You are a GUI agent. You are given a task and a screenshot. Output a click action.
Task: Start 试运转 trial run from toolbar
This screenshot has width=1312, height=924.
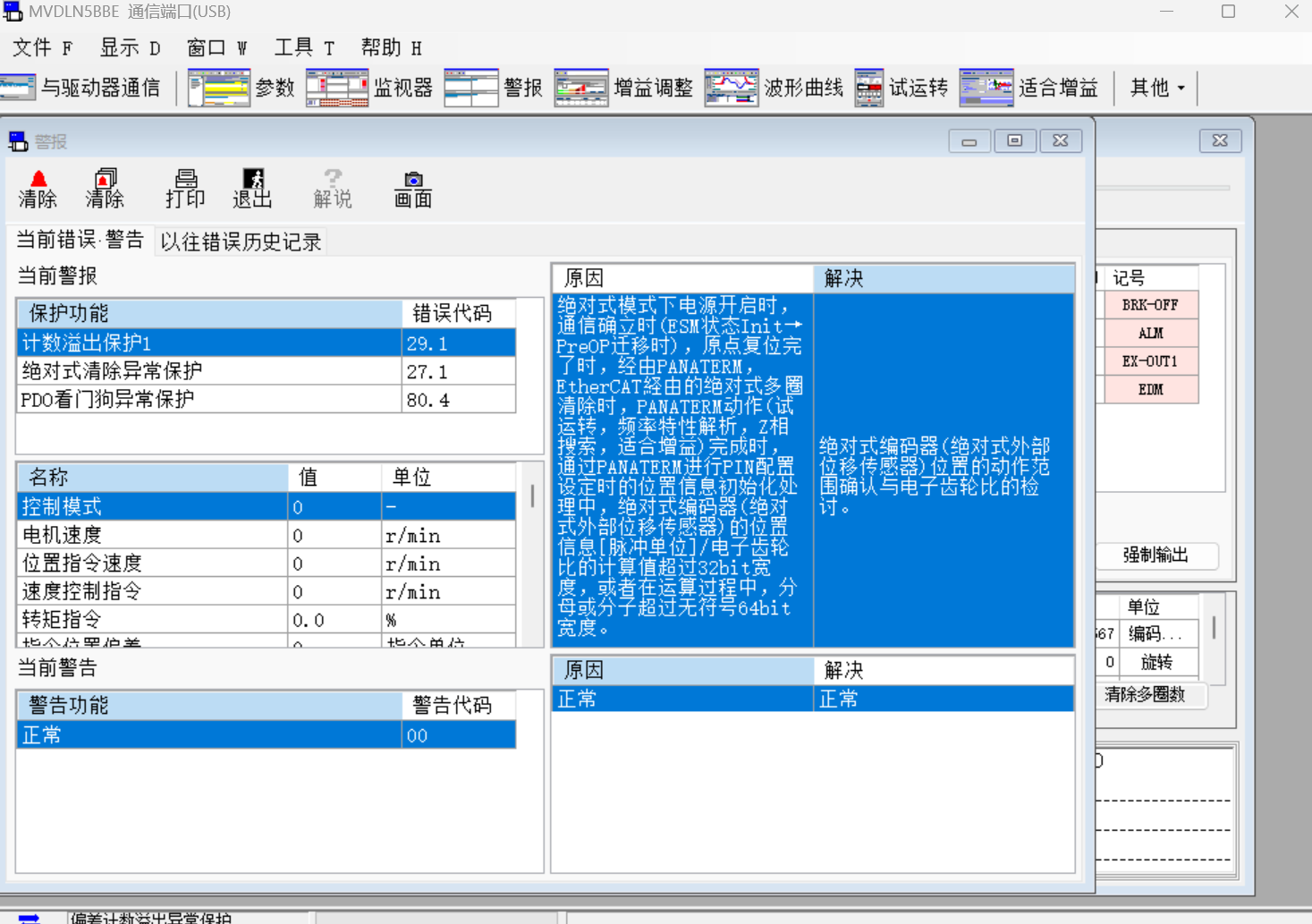pyautogui.click(x=869, y=88)
